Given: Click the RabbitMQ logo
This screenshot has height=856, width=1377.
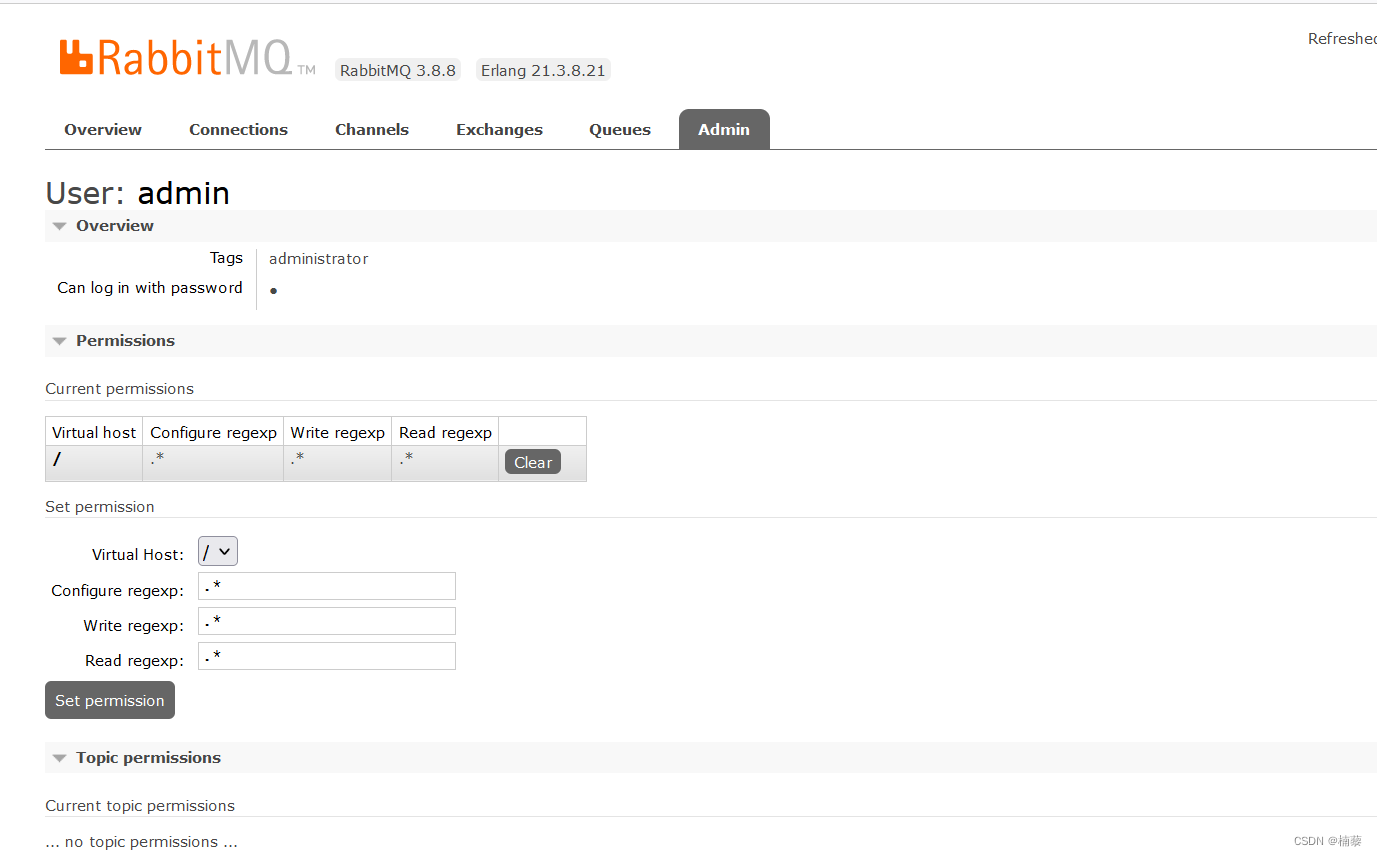Looking at the screenshot, I should click(187, 58).
